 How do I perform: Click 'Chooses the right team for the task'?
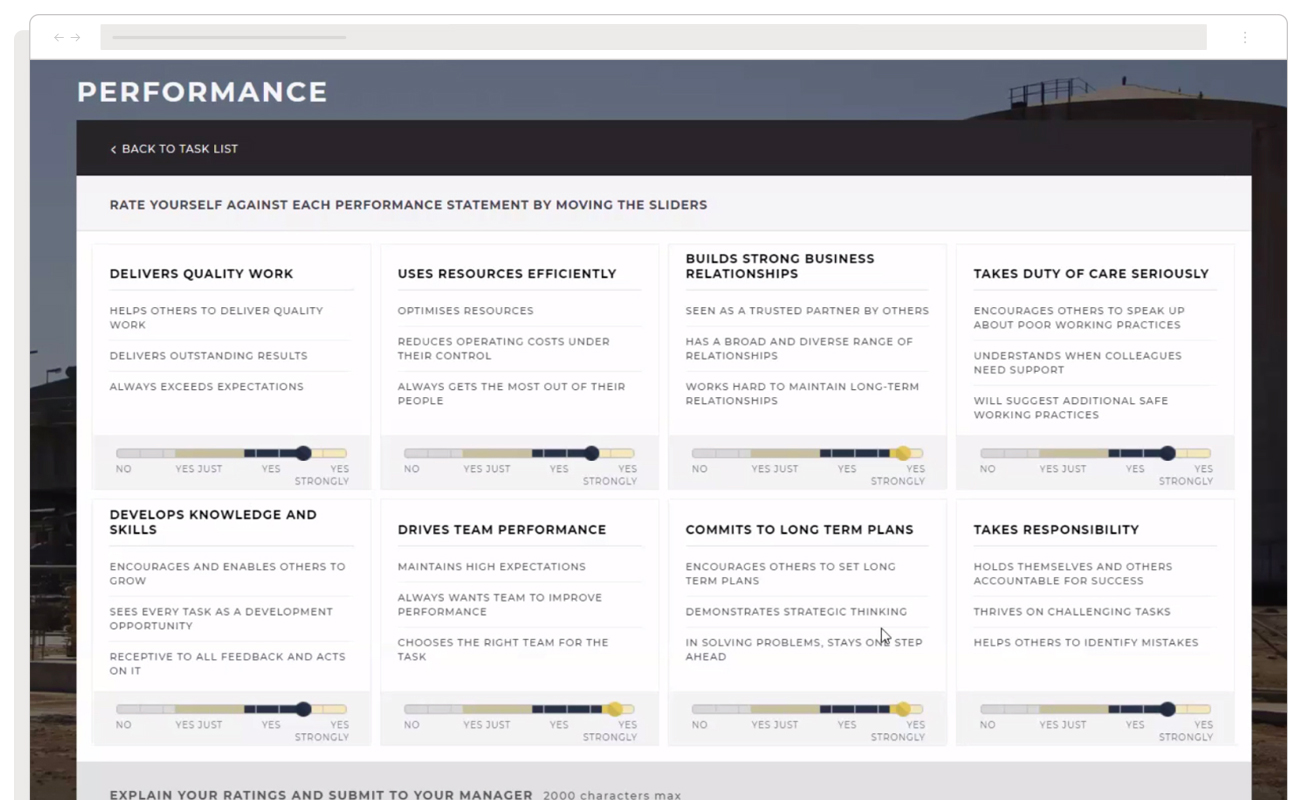point(503,650)
